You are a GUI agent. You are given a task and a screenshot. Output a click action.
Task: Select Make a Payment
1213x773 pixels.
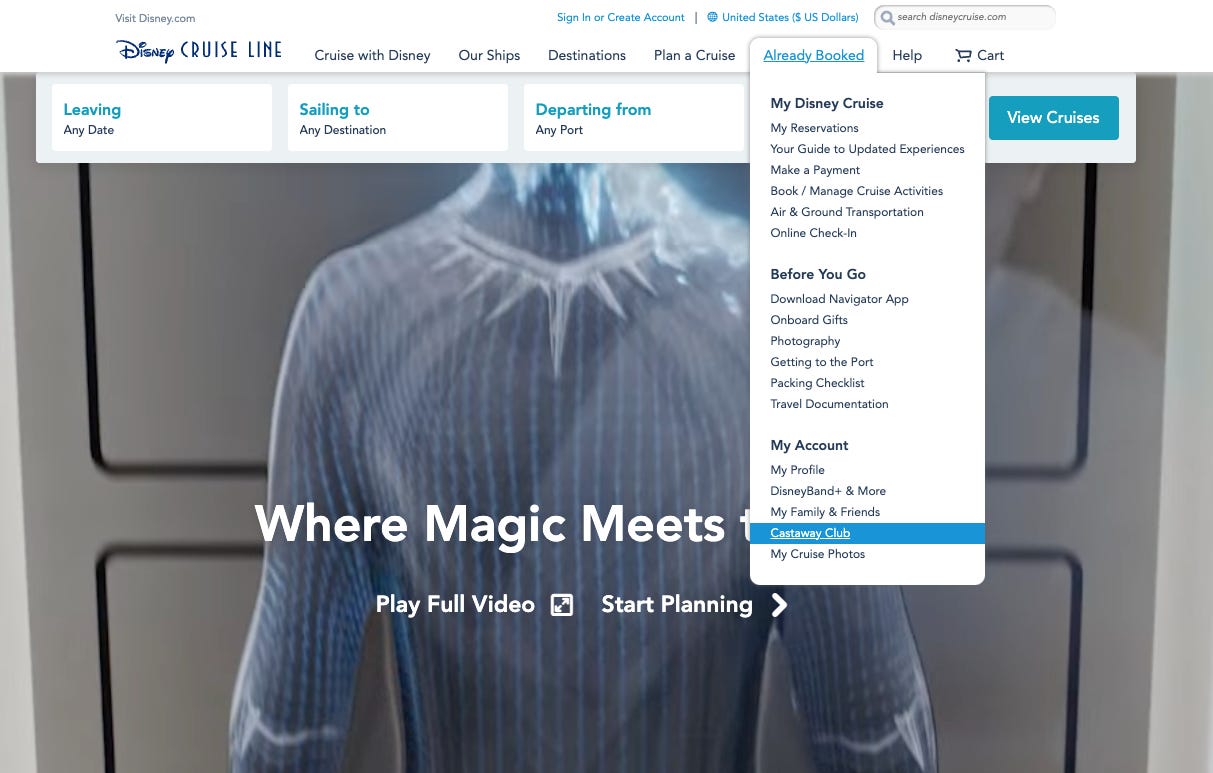point(815,170)
